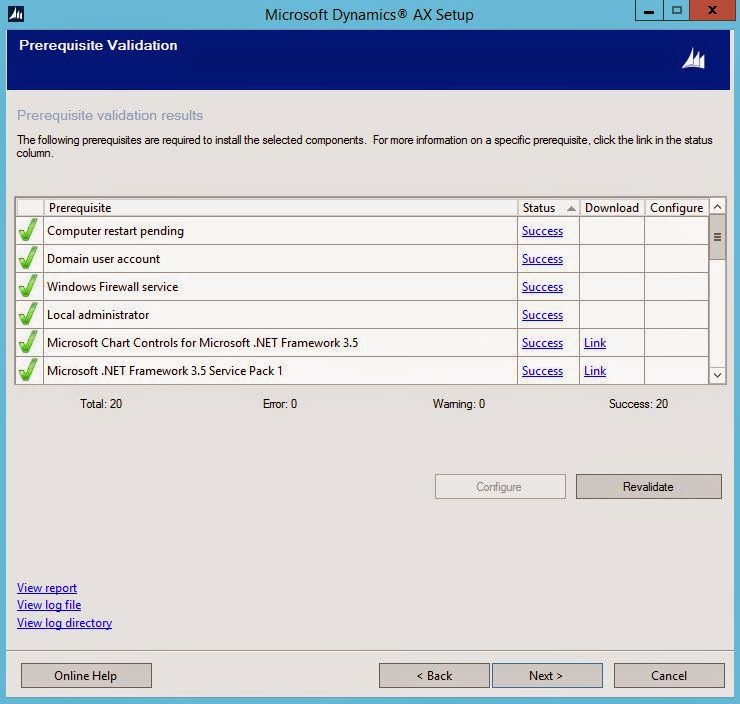The image size is (740, 704).
Task: Click the Download column header
Action: coord(612,208)
